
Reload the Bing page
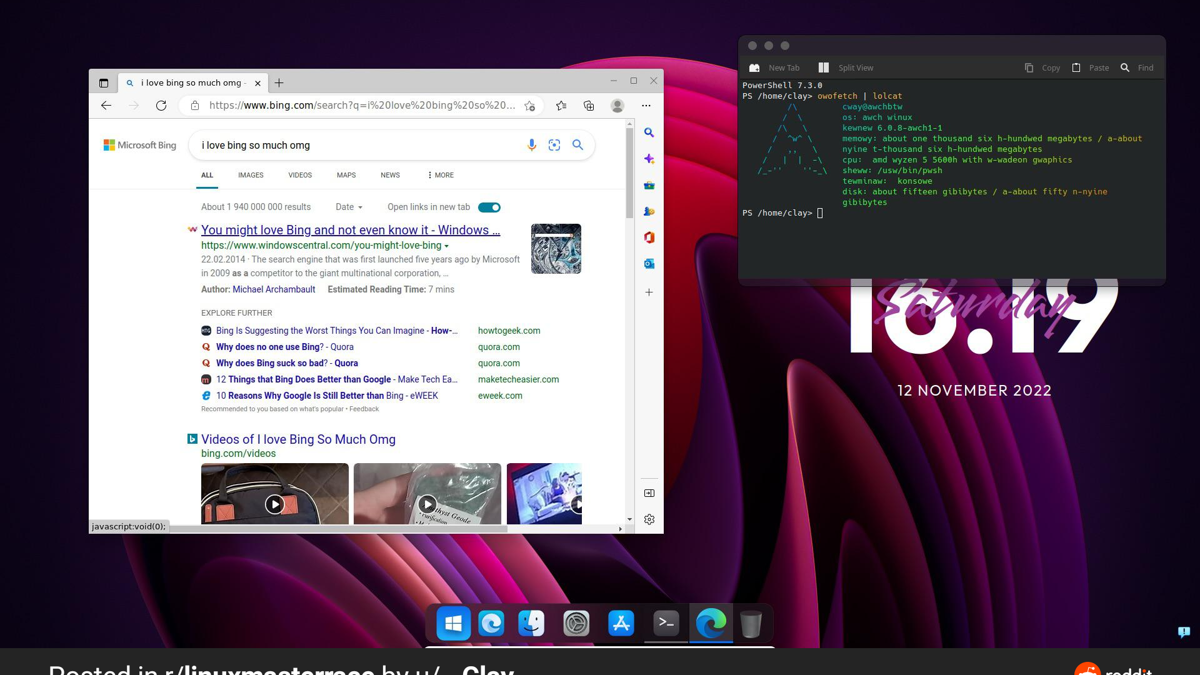click(161, 105)
